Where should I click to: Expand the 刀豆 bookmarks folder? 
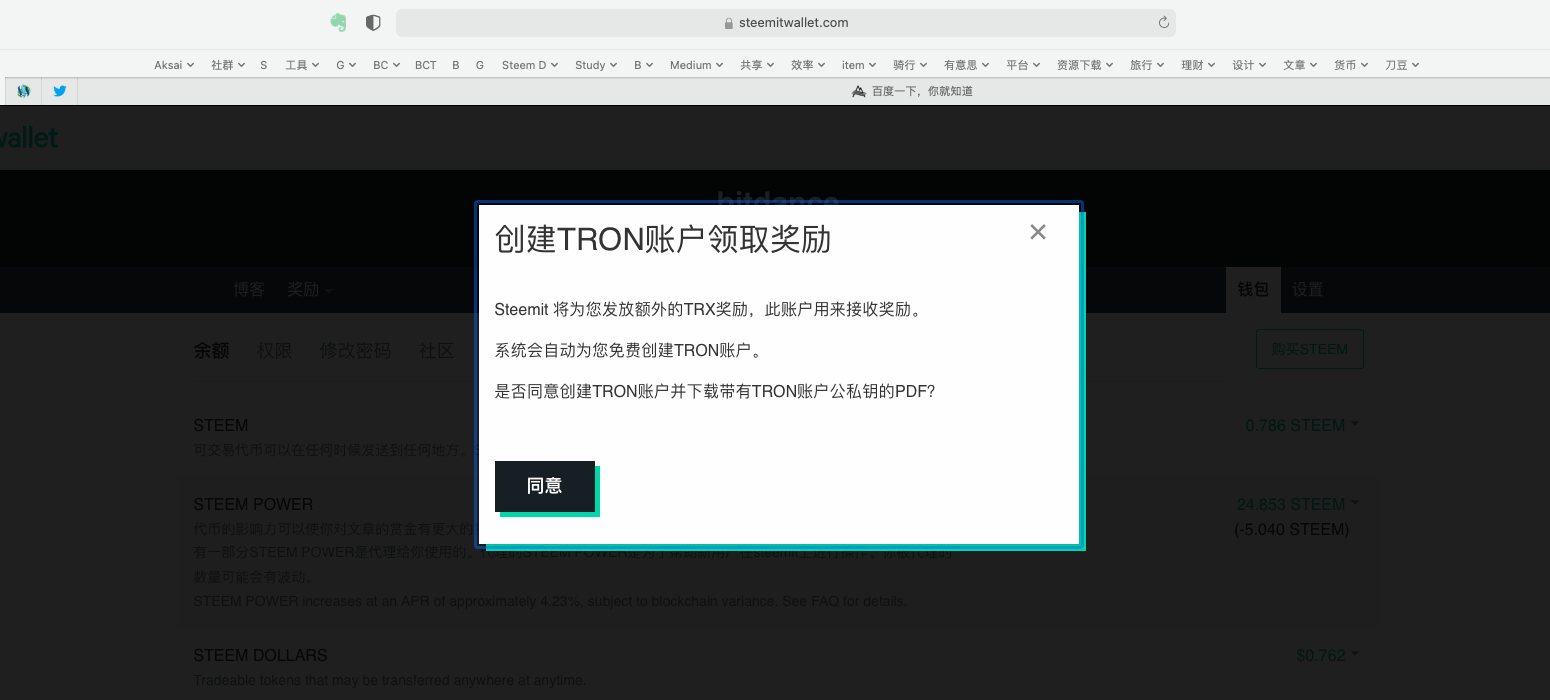click(1402, 65)
